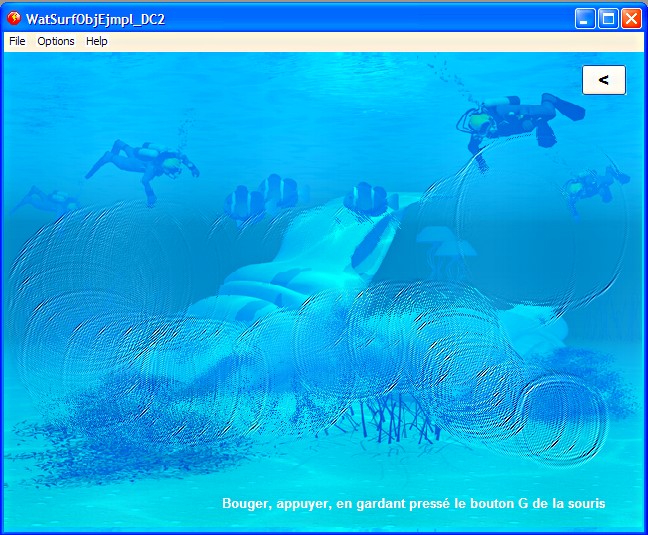Click the text "Bouger, appuyer, en gardant pressé"
This screenshot has height=535, width=648.
point(336,504)
